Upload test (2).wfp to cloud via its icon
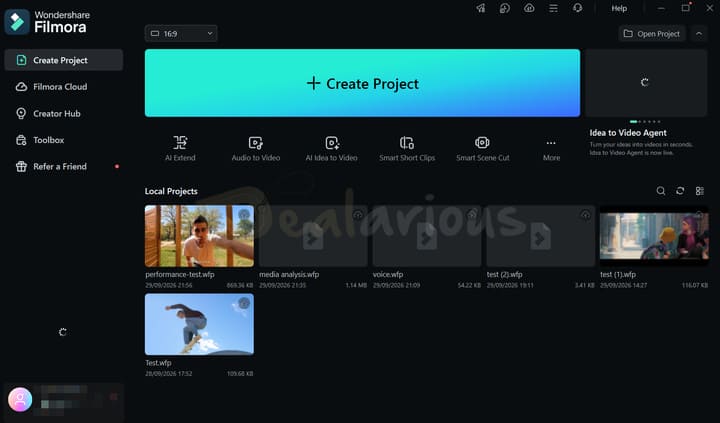 (x=585, y=214)
